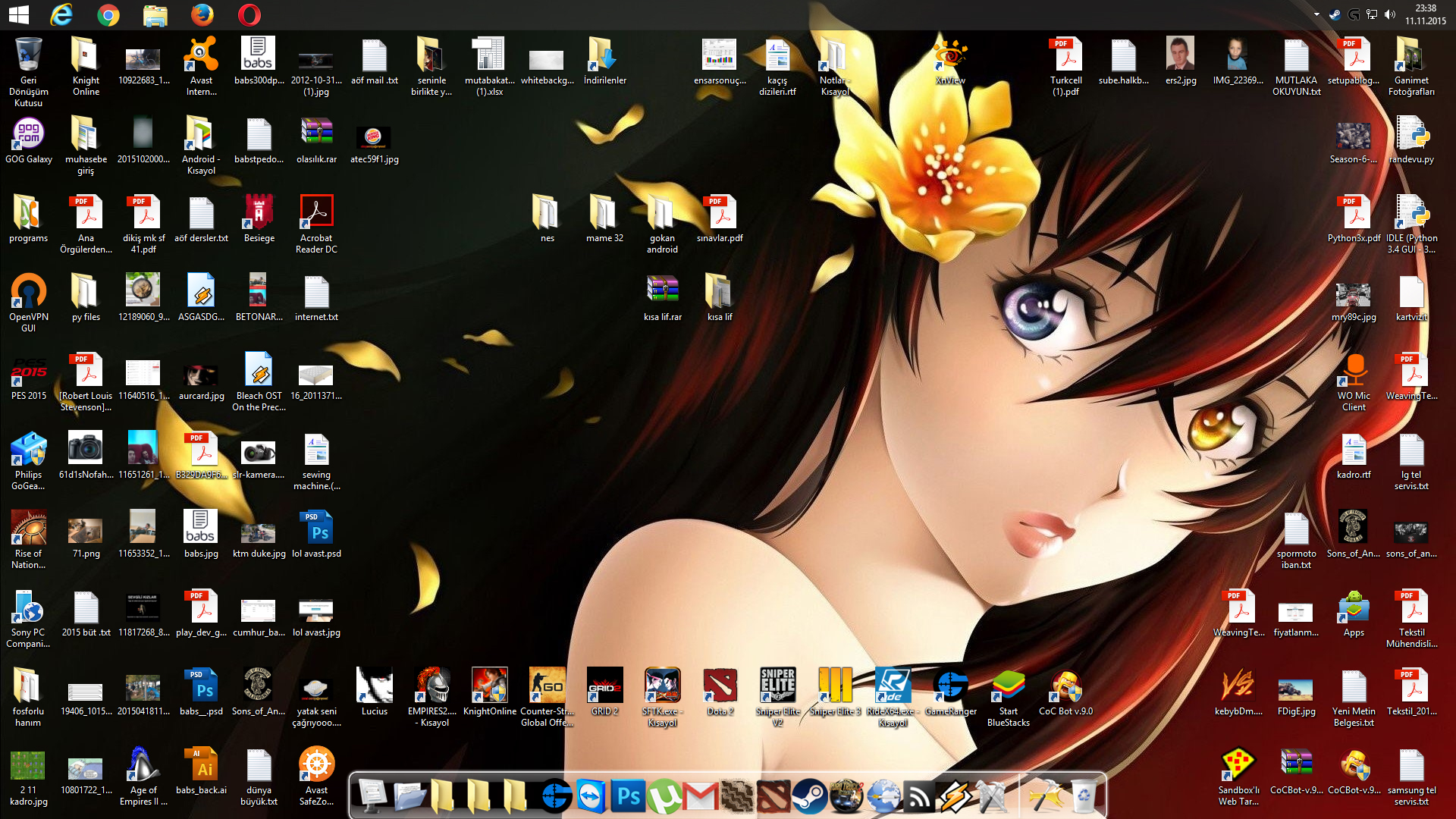Image resolution: width=1456 pixels, height=819 pixels.
Task: Open uTorrent from the bottom dock
Action: [x=665, y=797]
